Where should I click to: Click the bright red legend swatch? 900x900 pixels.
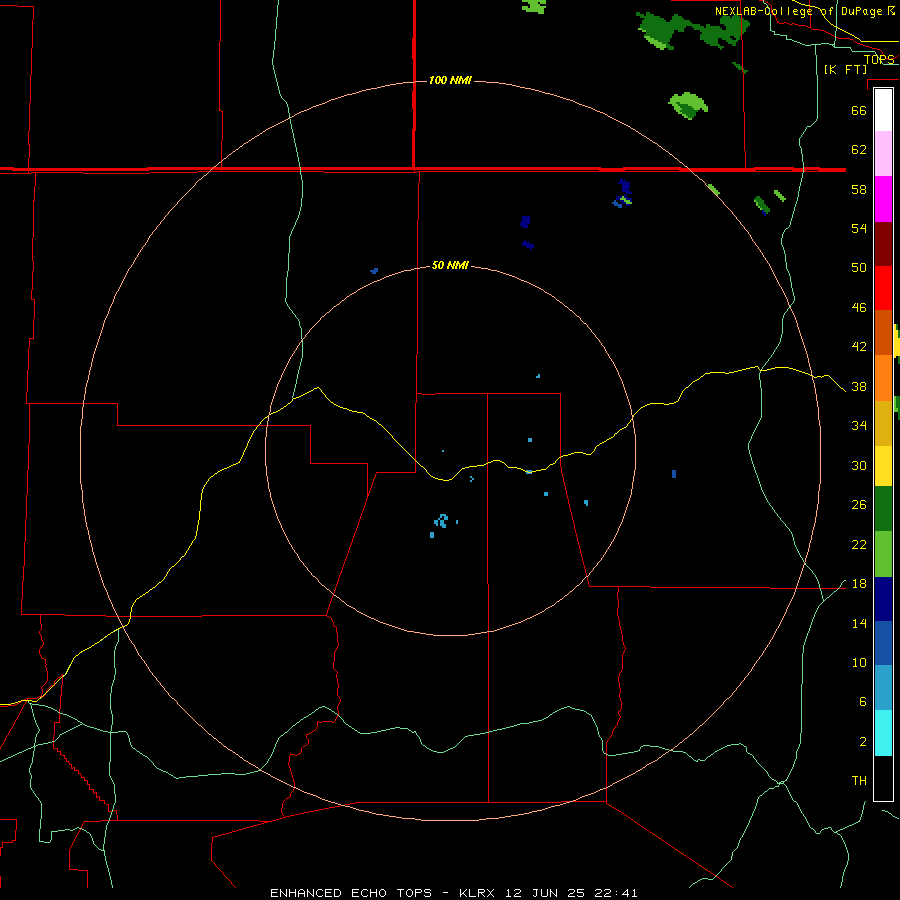(883, 288)
